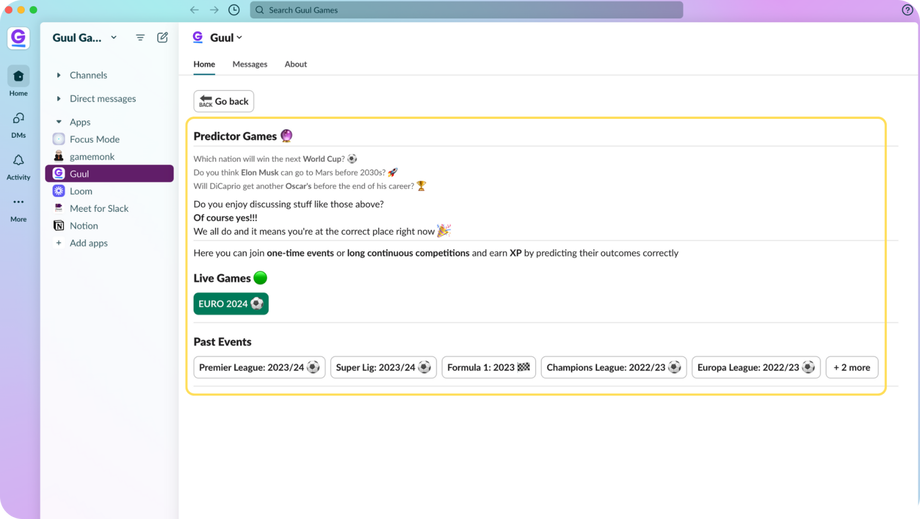The image size is (920, 519).
Task: Open Formula 1: 2023 past event
Action: point(489,368)
